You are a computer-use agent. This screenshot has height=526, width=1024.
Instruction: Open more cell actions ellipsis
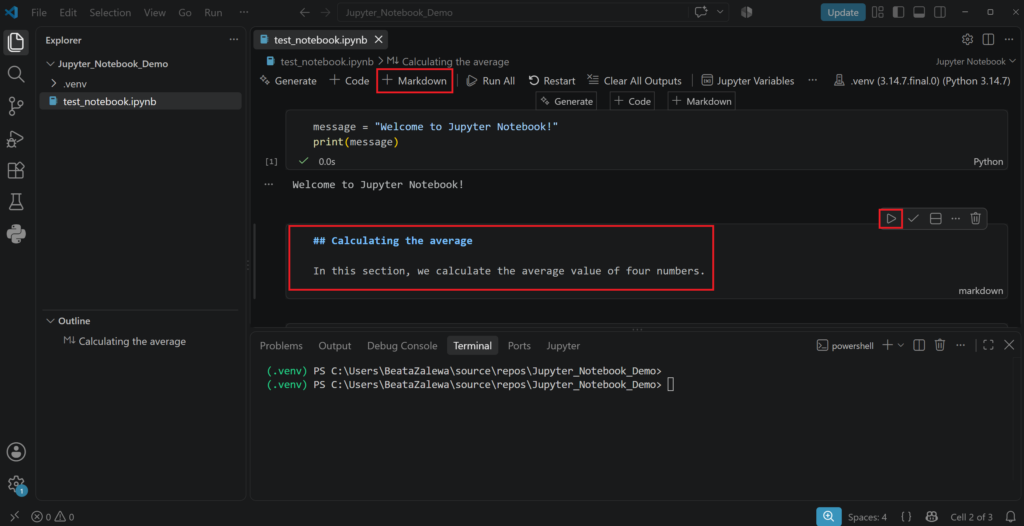pos(955,218)
